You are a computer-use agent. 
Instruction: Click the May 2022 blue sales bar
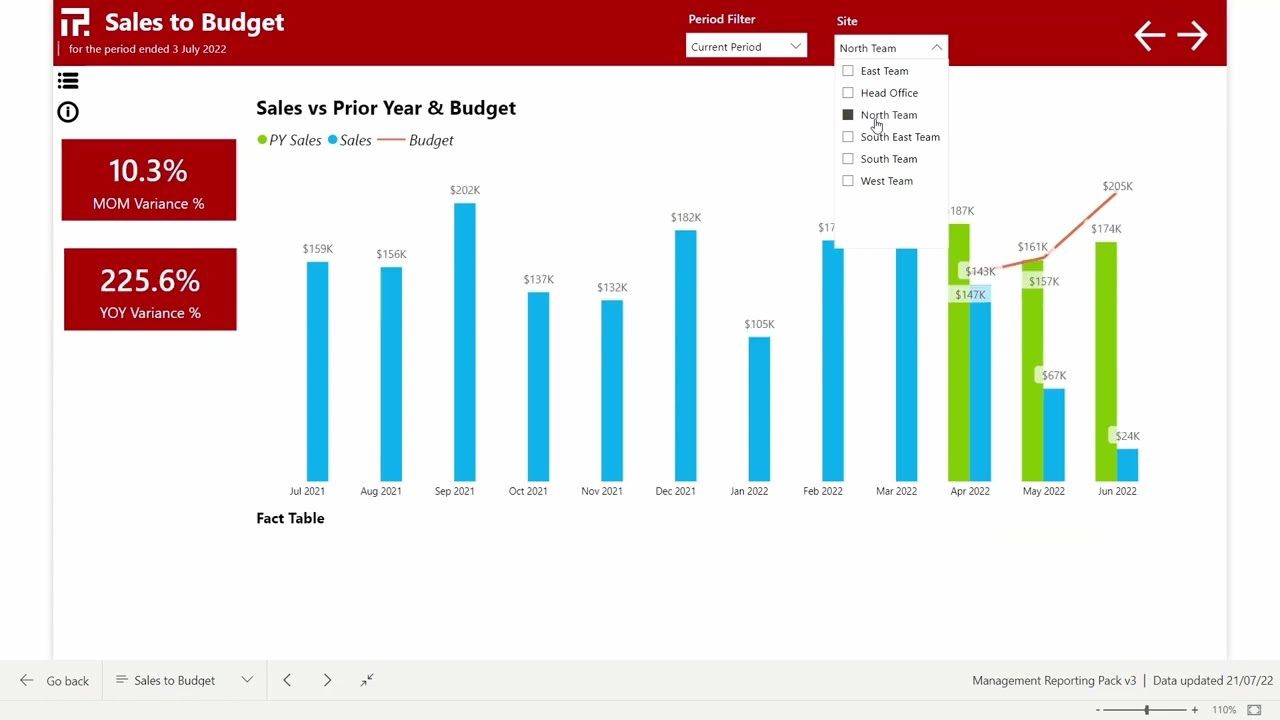[1054, 435]
